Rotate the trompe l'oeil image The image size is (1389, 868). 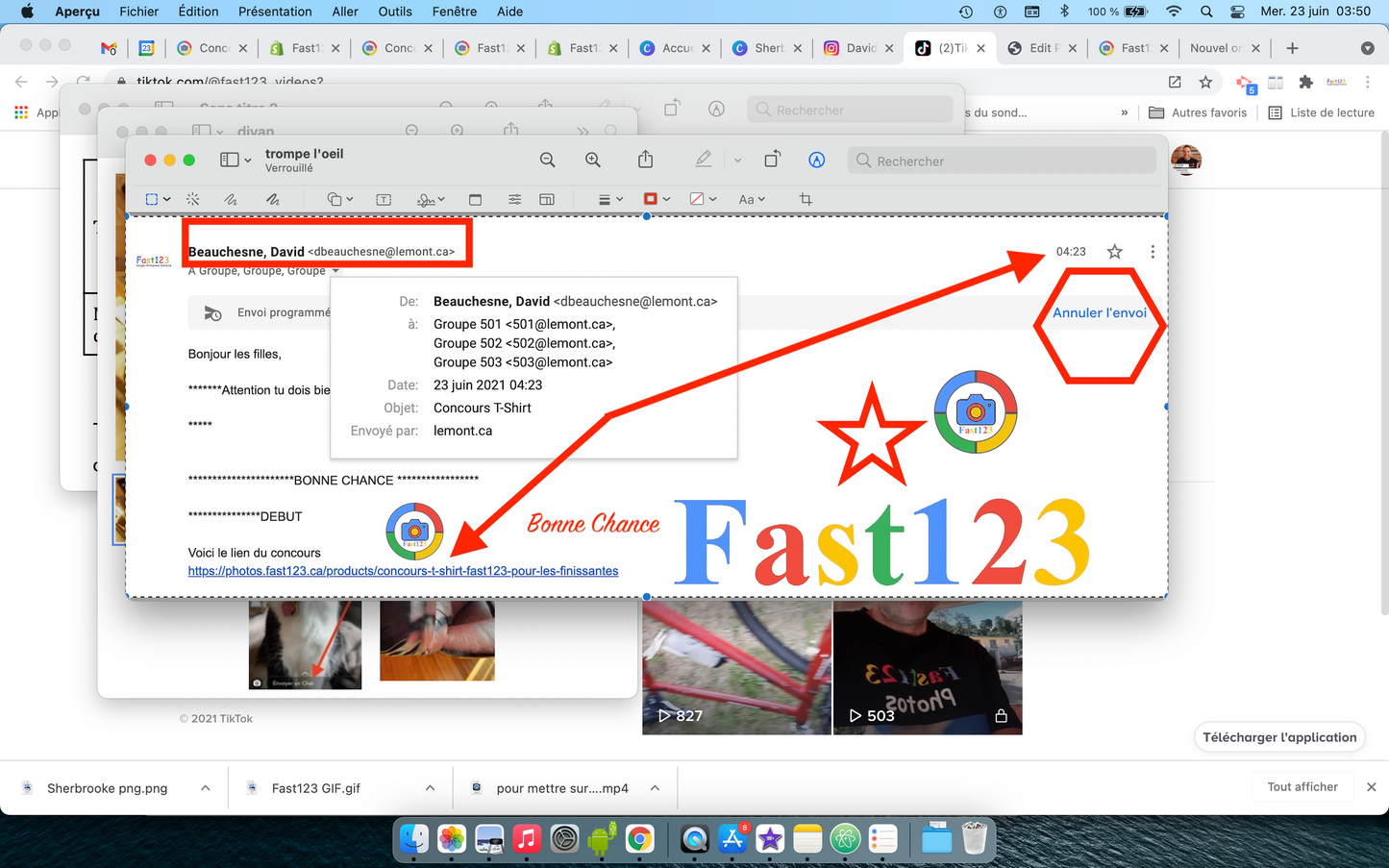[x=772, y=161]
